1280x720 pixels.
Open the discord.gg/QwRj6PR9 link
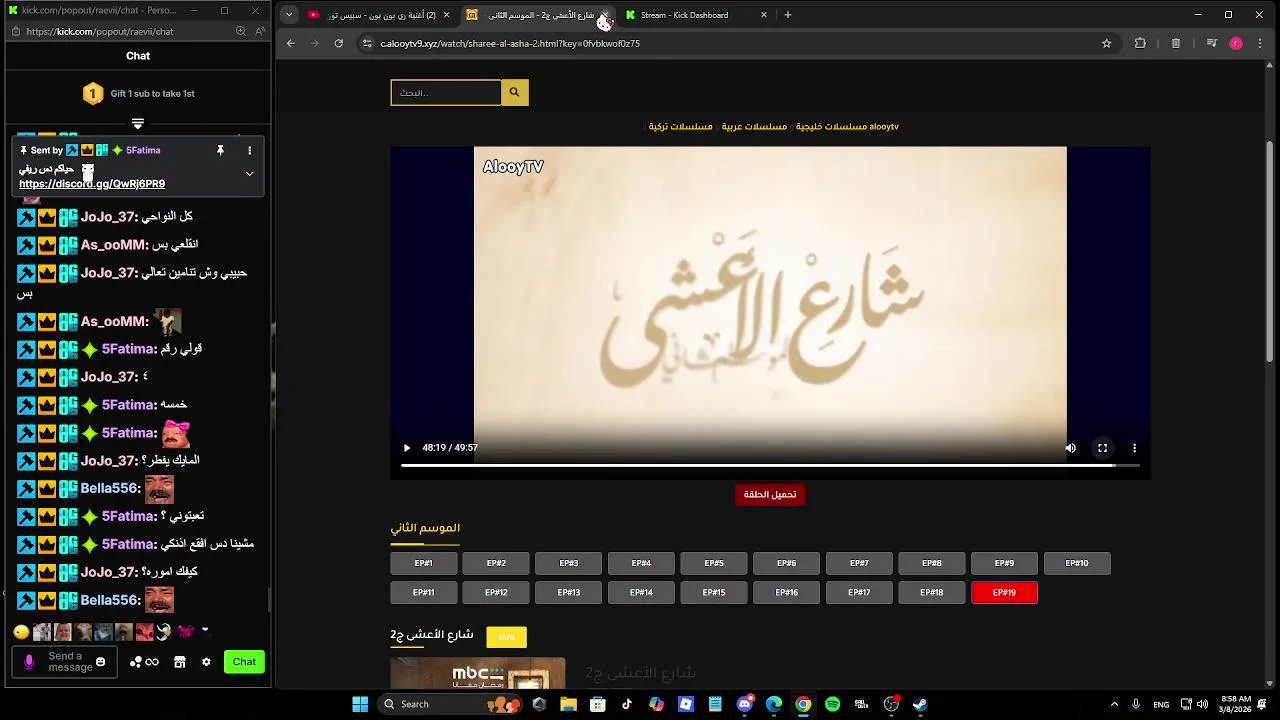click(x=92, y=184)
